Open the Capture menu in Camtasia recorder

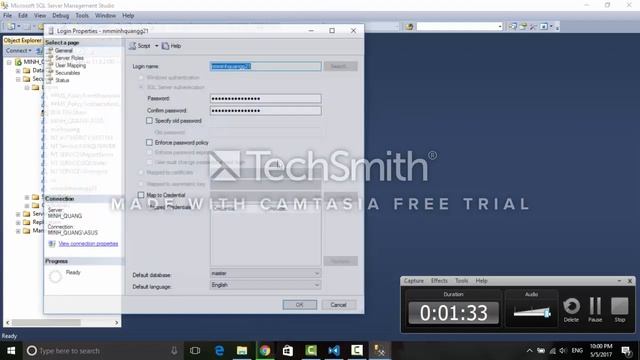pyautogui.click(x=413, y=281)
